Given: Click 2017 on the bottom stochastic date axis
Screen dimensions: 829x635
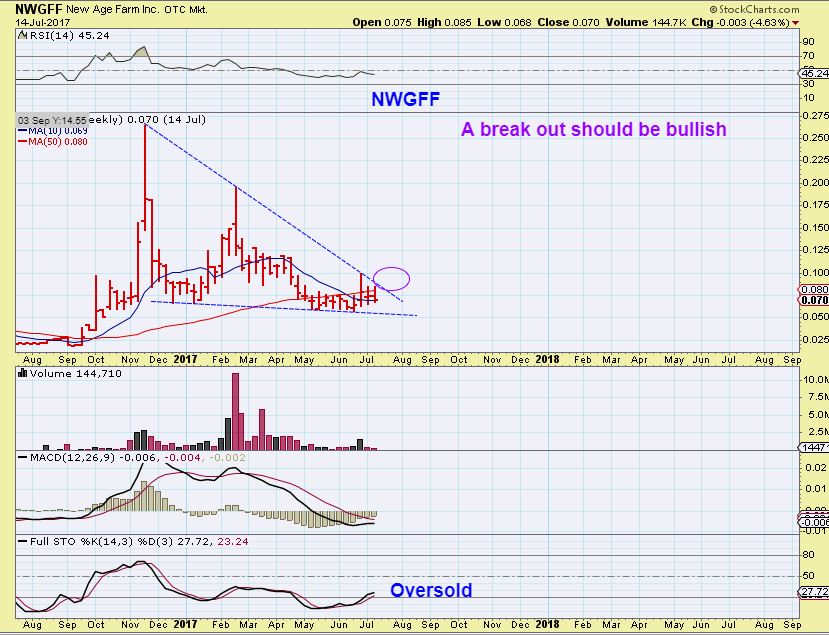Looking at the screenshot, I should point(185,624).
